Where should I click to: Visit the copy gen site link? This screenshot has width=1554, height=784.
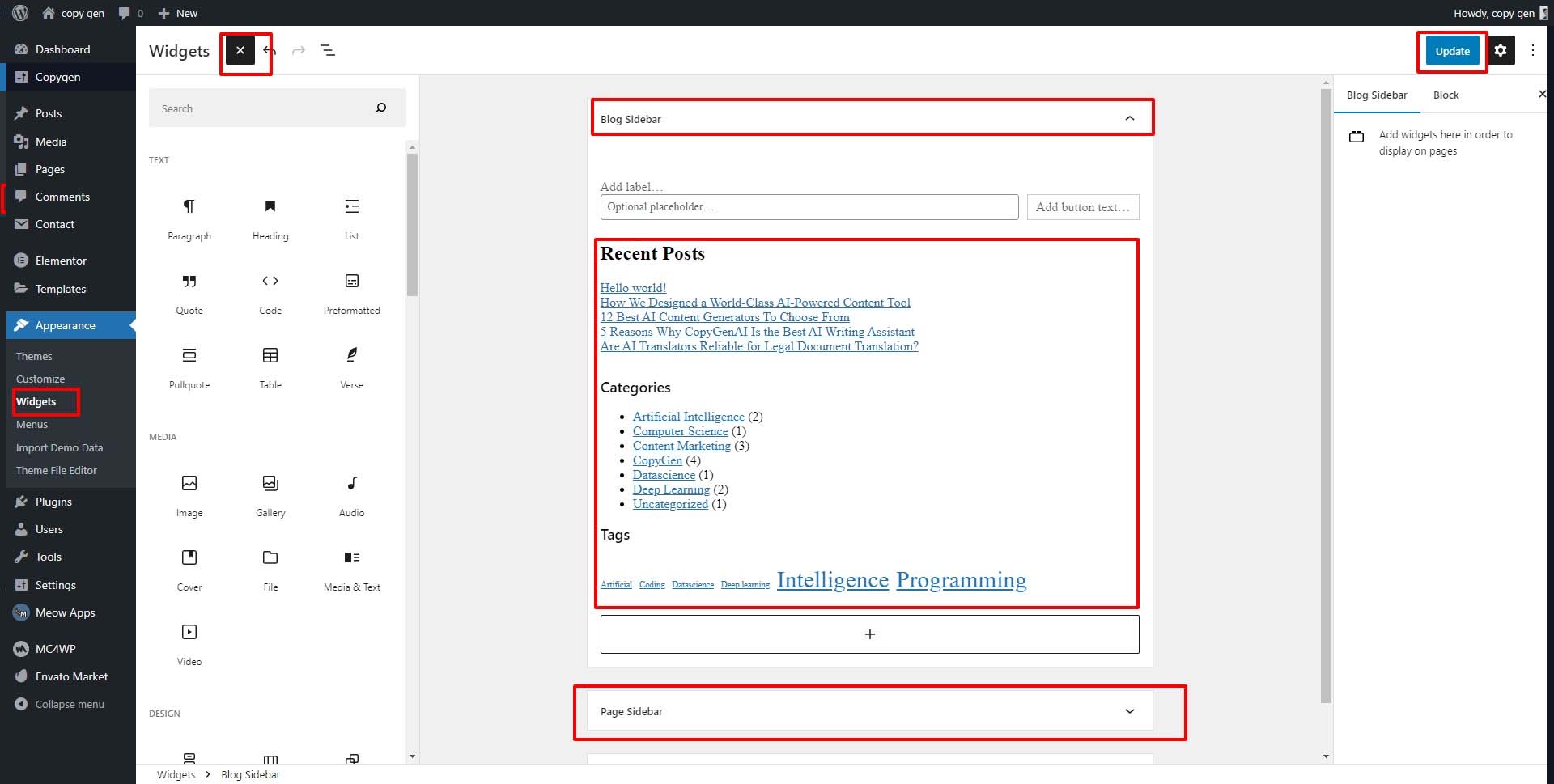(x=73, y=13)
